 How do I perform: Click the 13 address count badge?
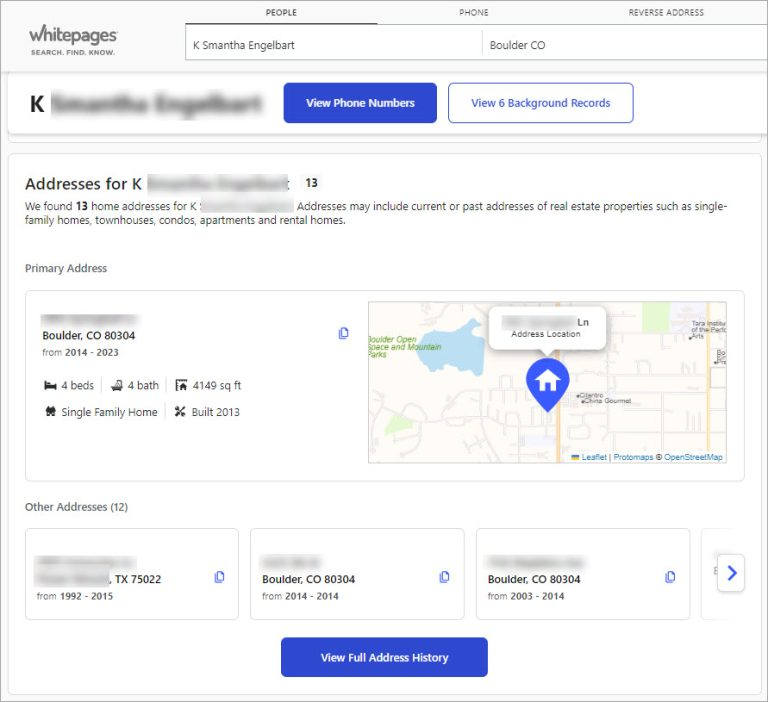[312, 183]
